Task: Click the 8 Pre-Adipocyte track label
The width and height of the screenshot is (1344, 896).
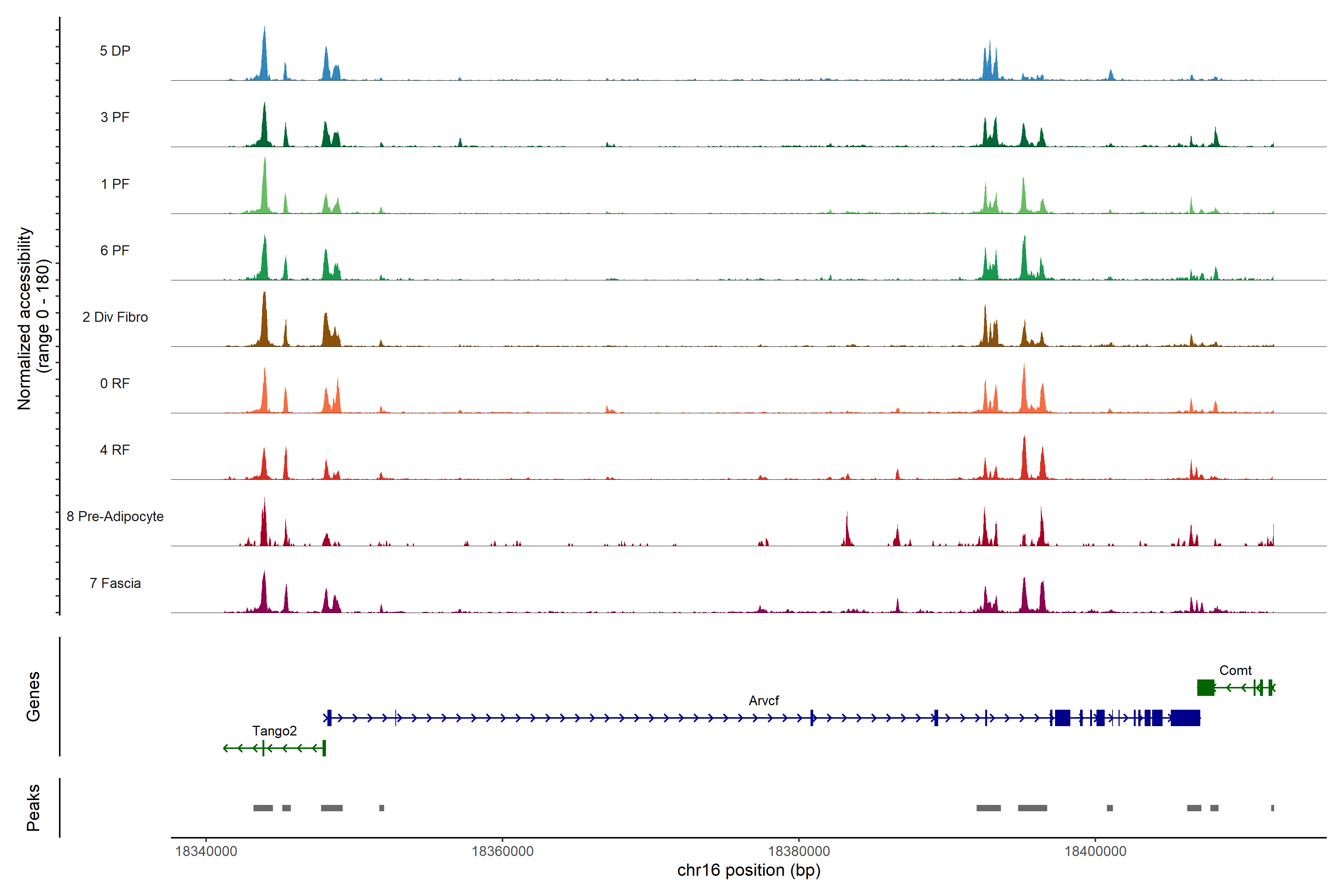Action: 115,517
